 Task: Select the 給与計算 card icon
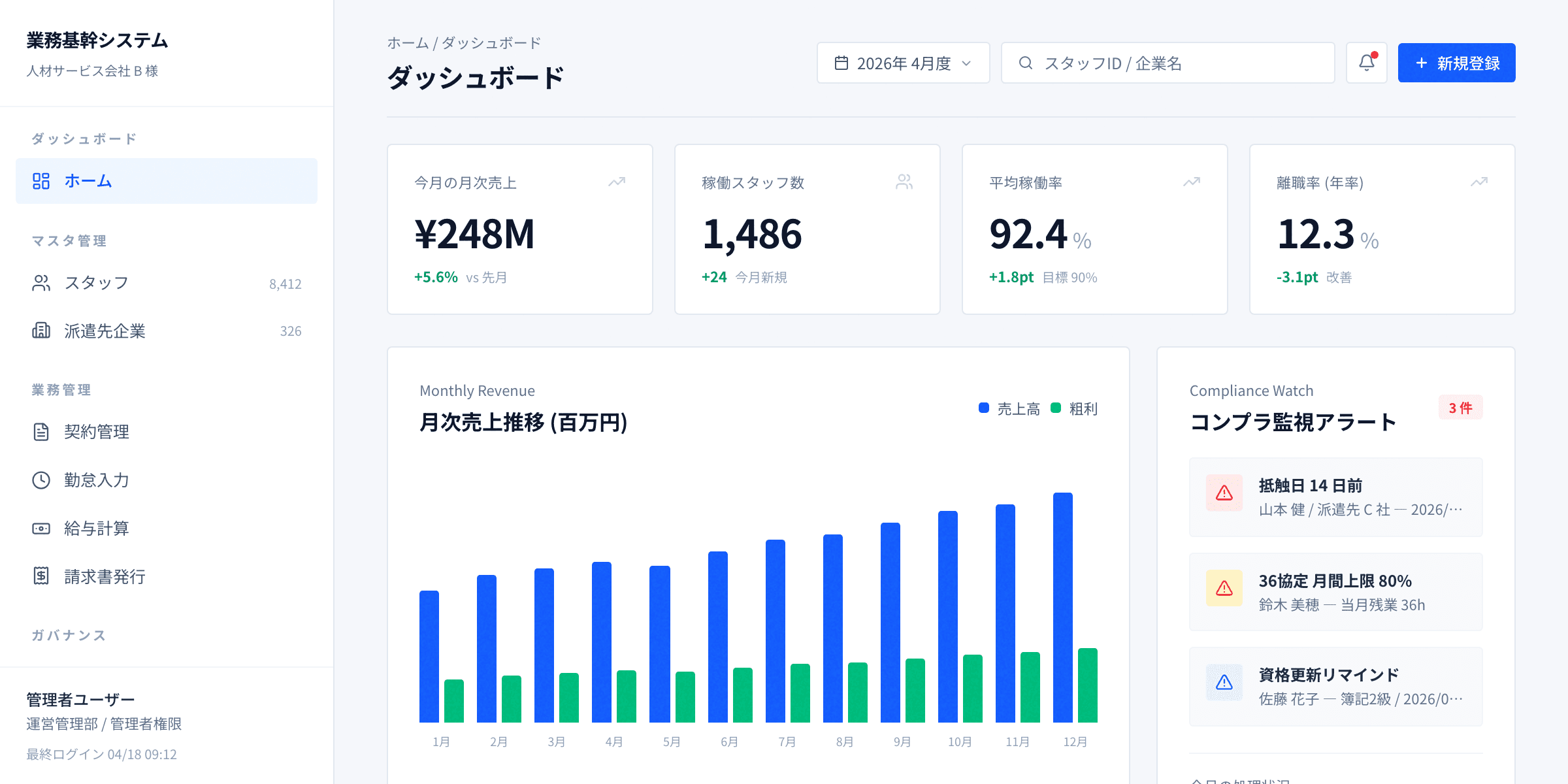pos(42,529)
